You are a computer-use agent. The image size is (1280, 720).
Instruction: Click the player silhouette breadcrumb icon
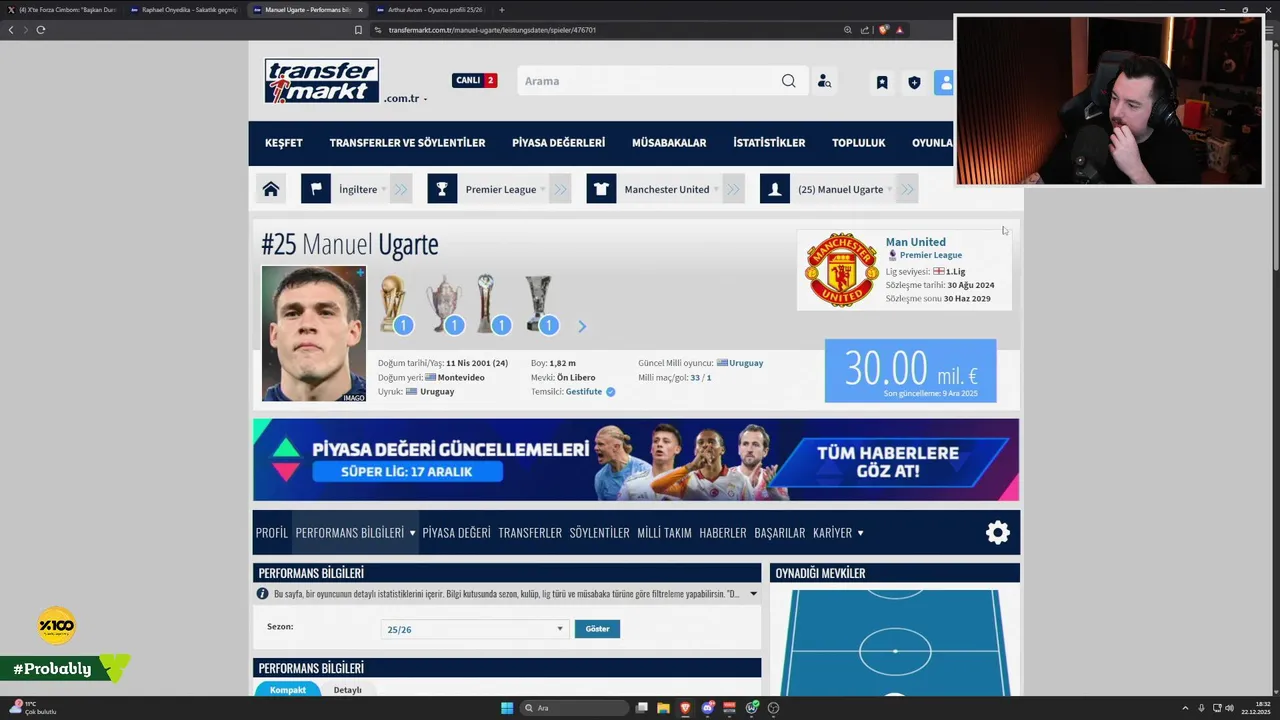[774, 189]
